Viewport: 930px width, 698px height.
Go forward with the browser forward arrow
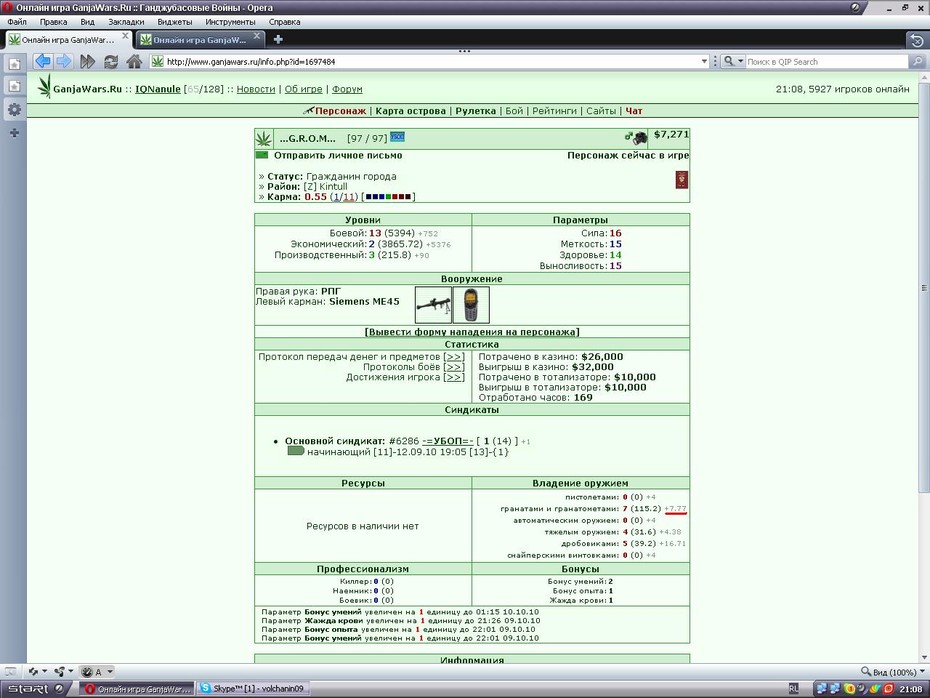[x=63, y=61]
